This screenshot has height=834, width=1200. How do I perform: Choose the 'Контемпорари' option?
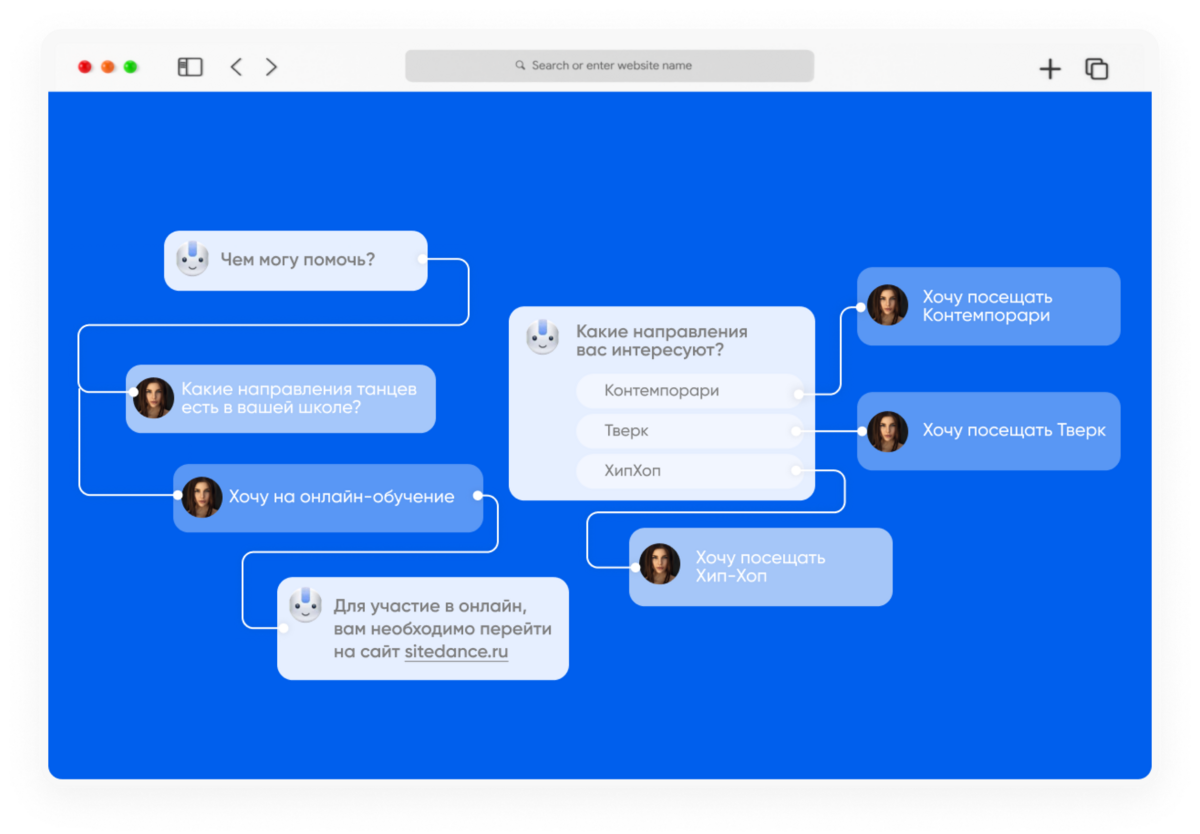pyautogui.click(x=690, y=391)
